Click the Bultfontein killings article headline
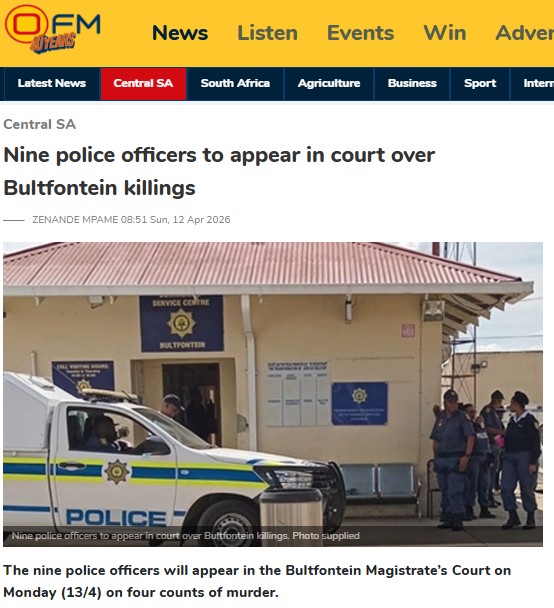Screen dimensions: 554x608 [x=219, y=171]
